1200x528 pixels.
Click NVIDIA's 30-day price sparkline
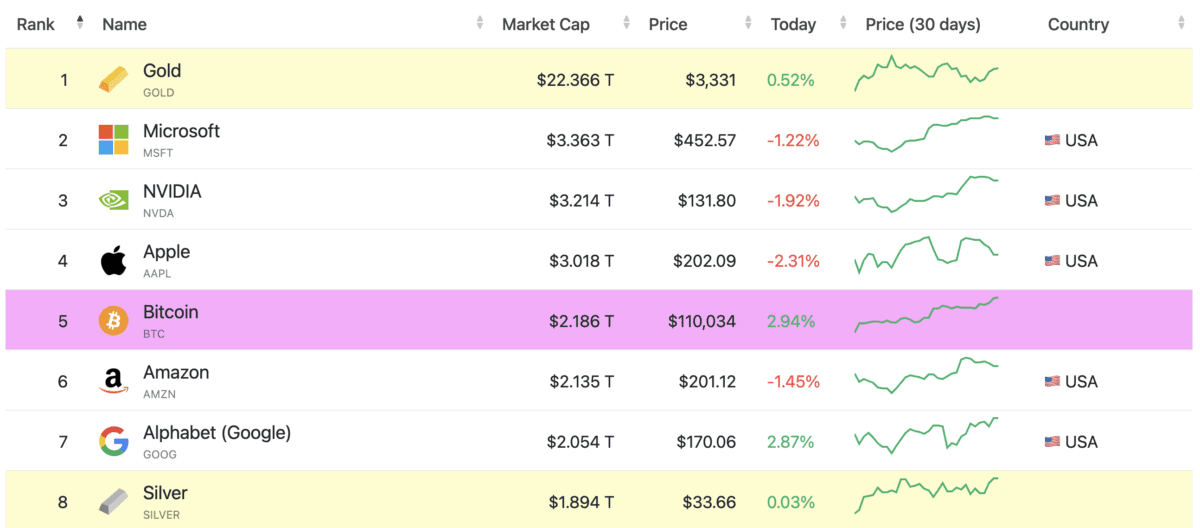(926, 194)
